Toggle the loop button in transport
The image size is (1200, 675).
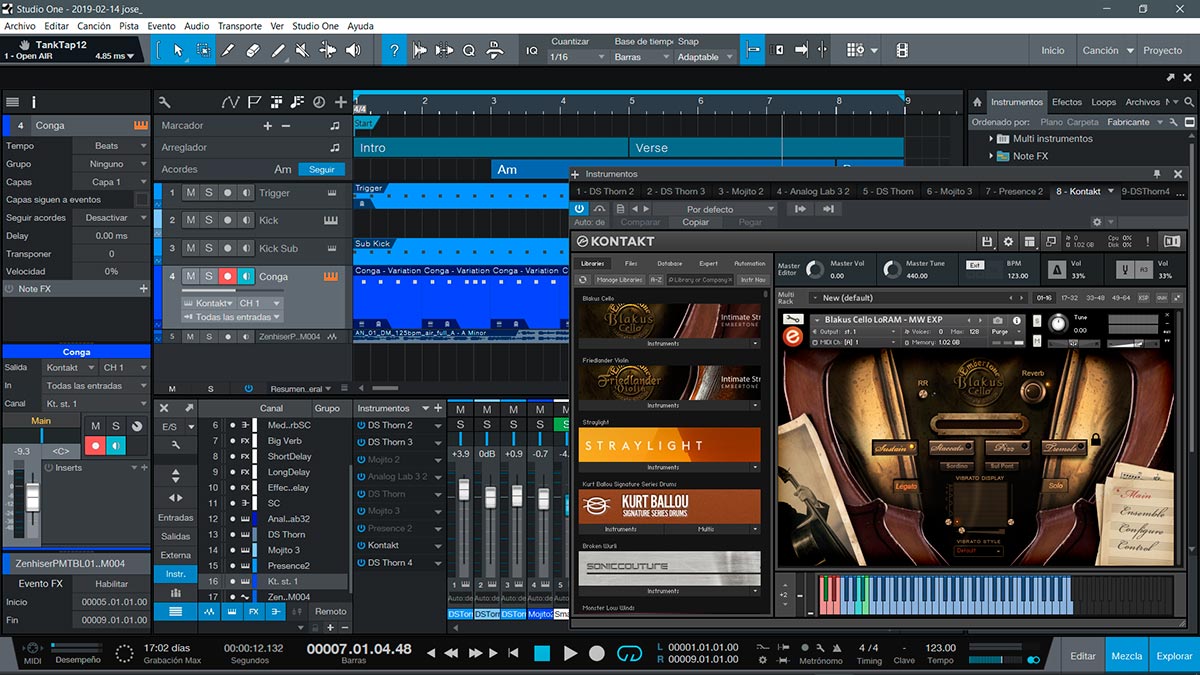pos(629,653)
